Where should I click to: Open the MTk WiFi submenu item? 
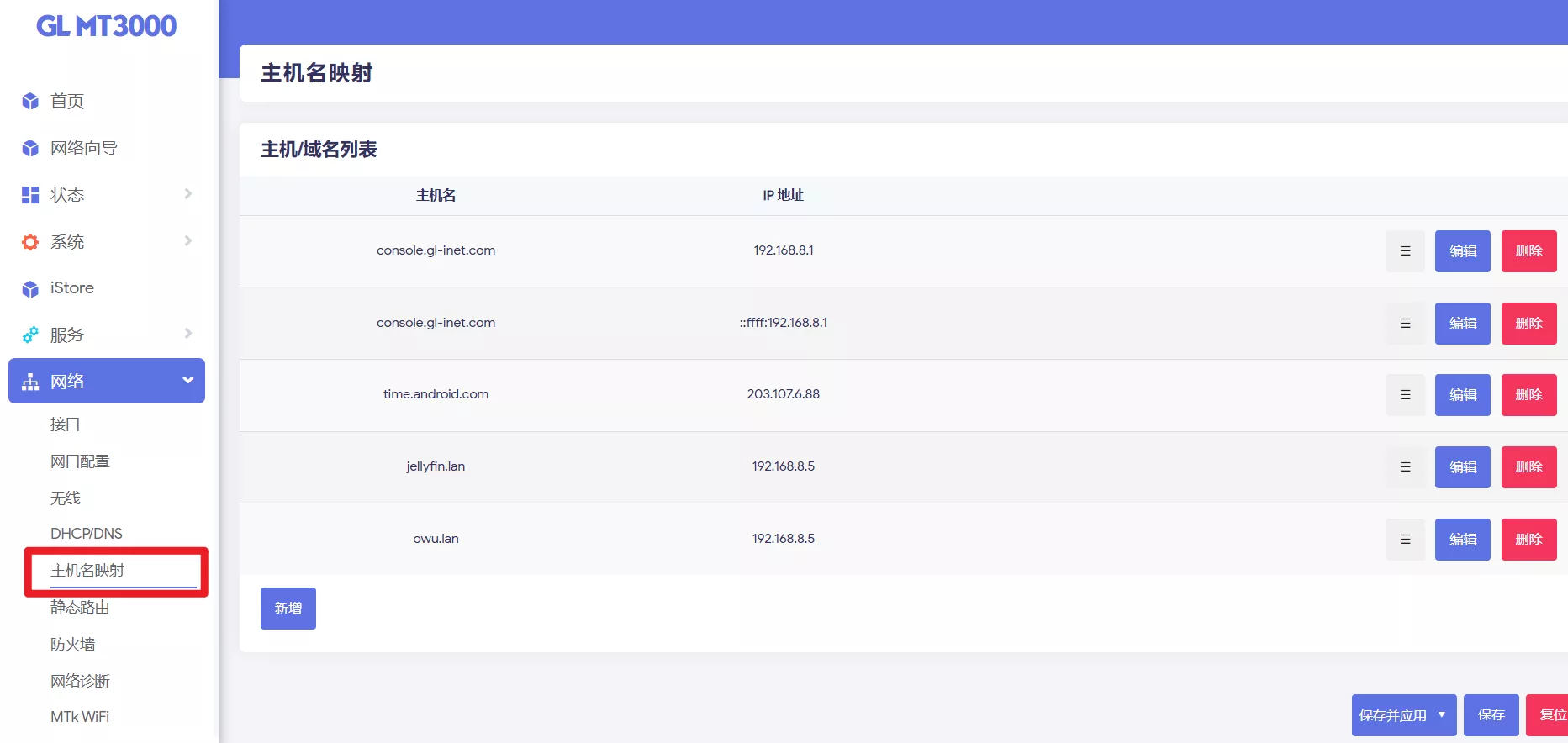[x=80, y=717]
